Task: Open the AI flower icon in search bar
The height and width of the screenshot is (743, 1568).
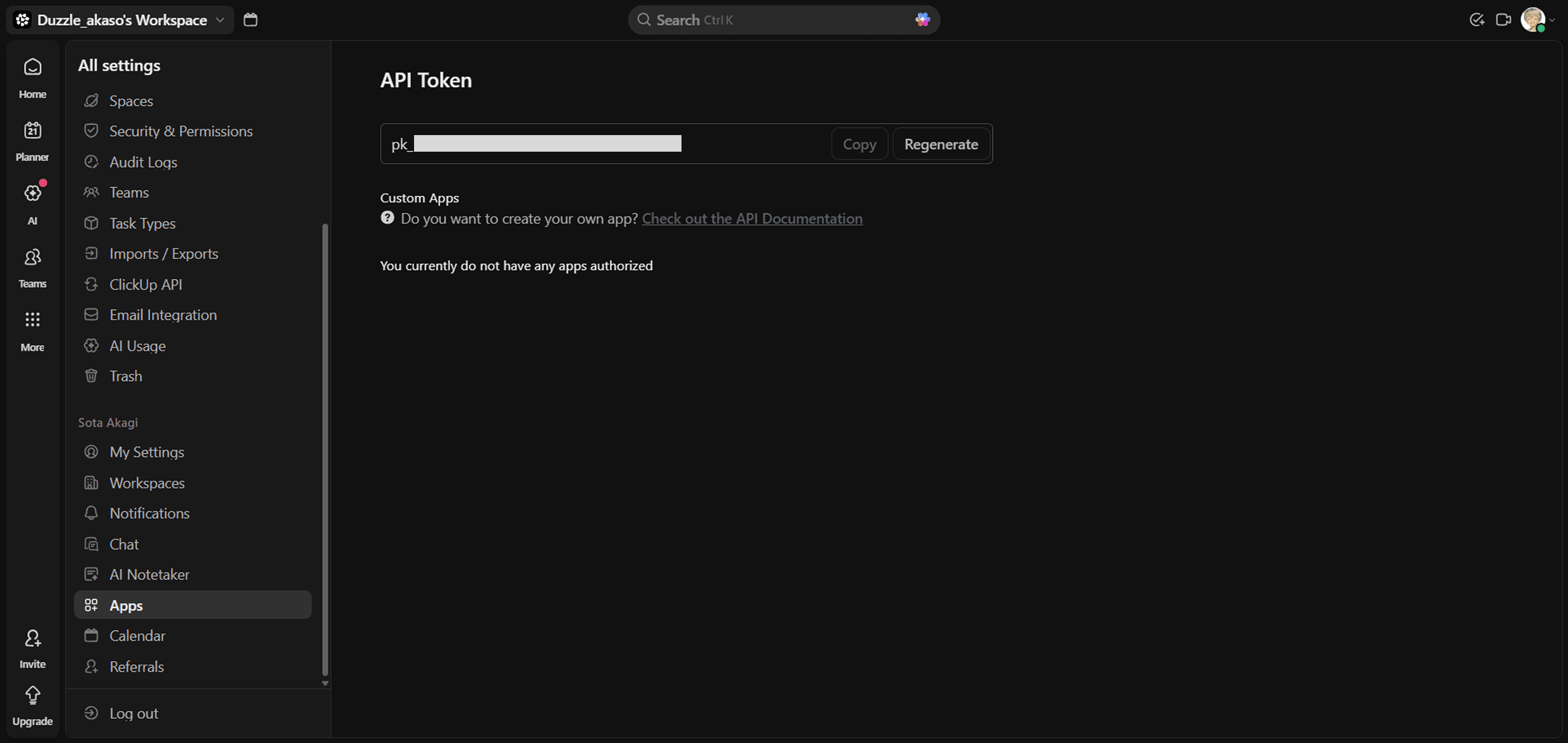Action: point(921,19)
